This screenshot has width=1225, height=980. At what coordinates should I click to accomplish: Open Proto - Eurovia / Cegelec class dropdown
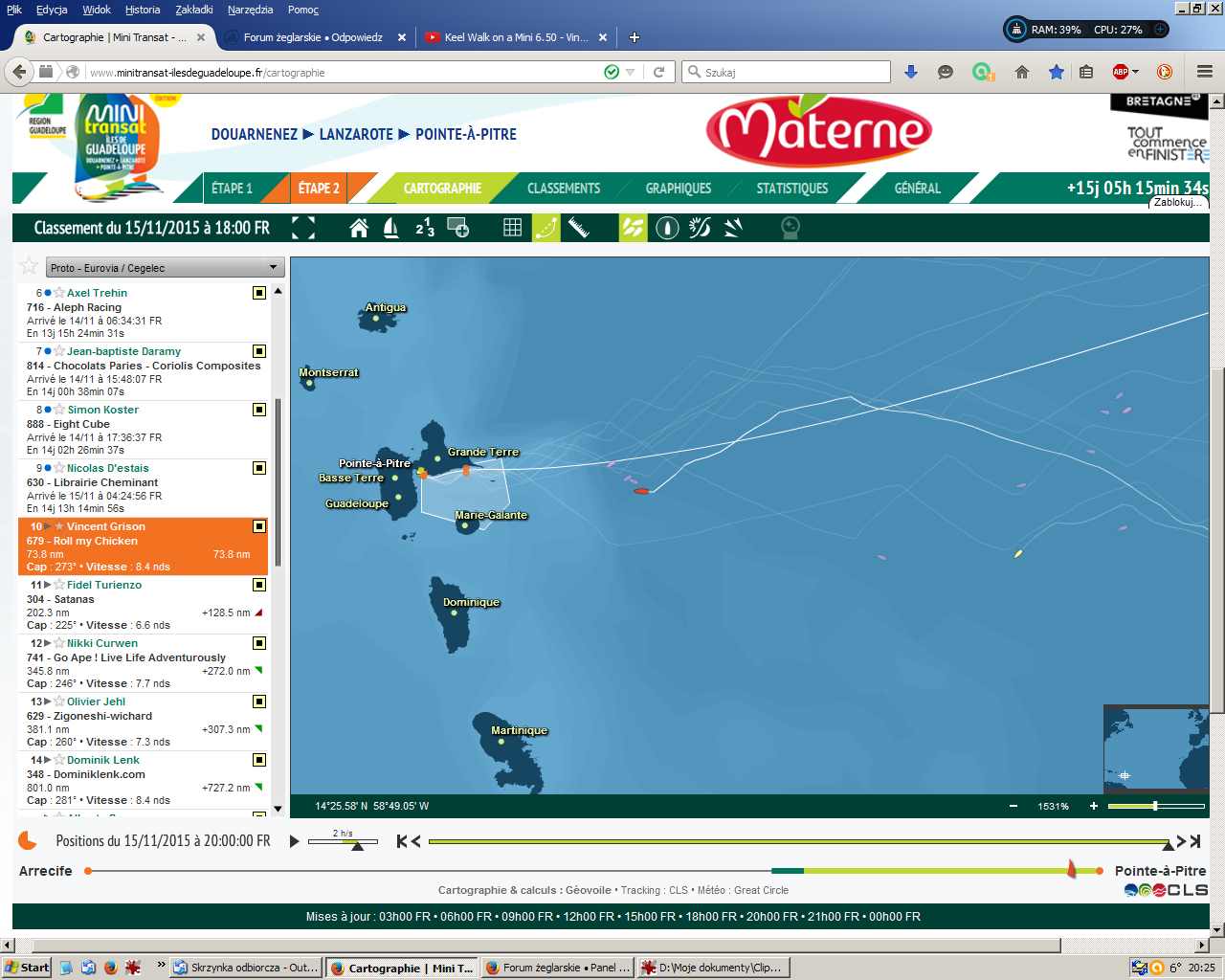(x=165, y=268)
